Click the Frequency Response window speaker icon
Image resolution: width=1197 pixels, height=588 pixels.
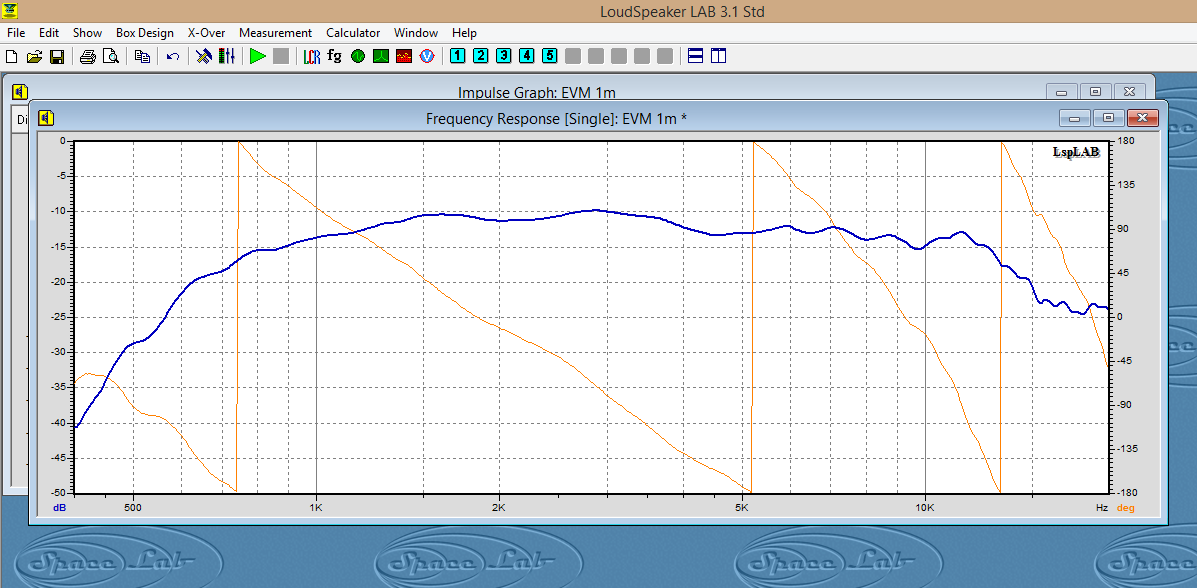coord(46,118)
